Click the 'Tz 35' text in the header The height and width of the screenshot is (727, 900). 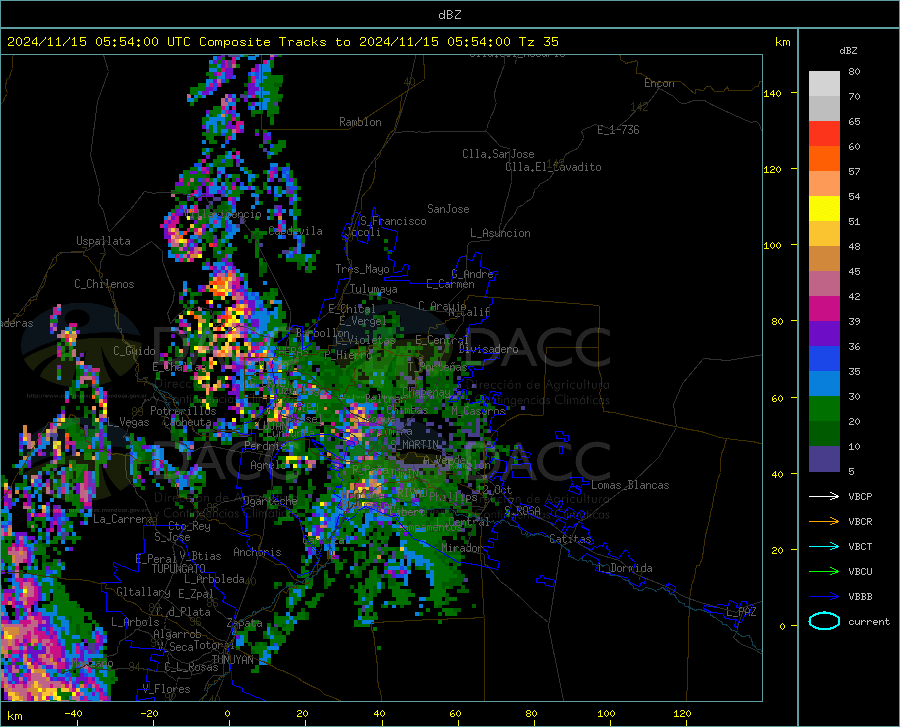(x=538, y=42)
